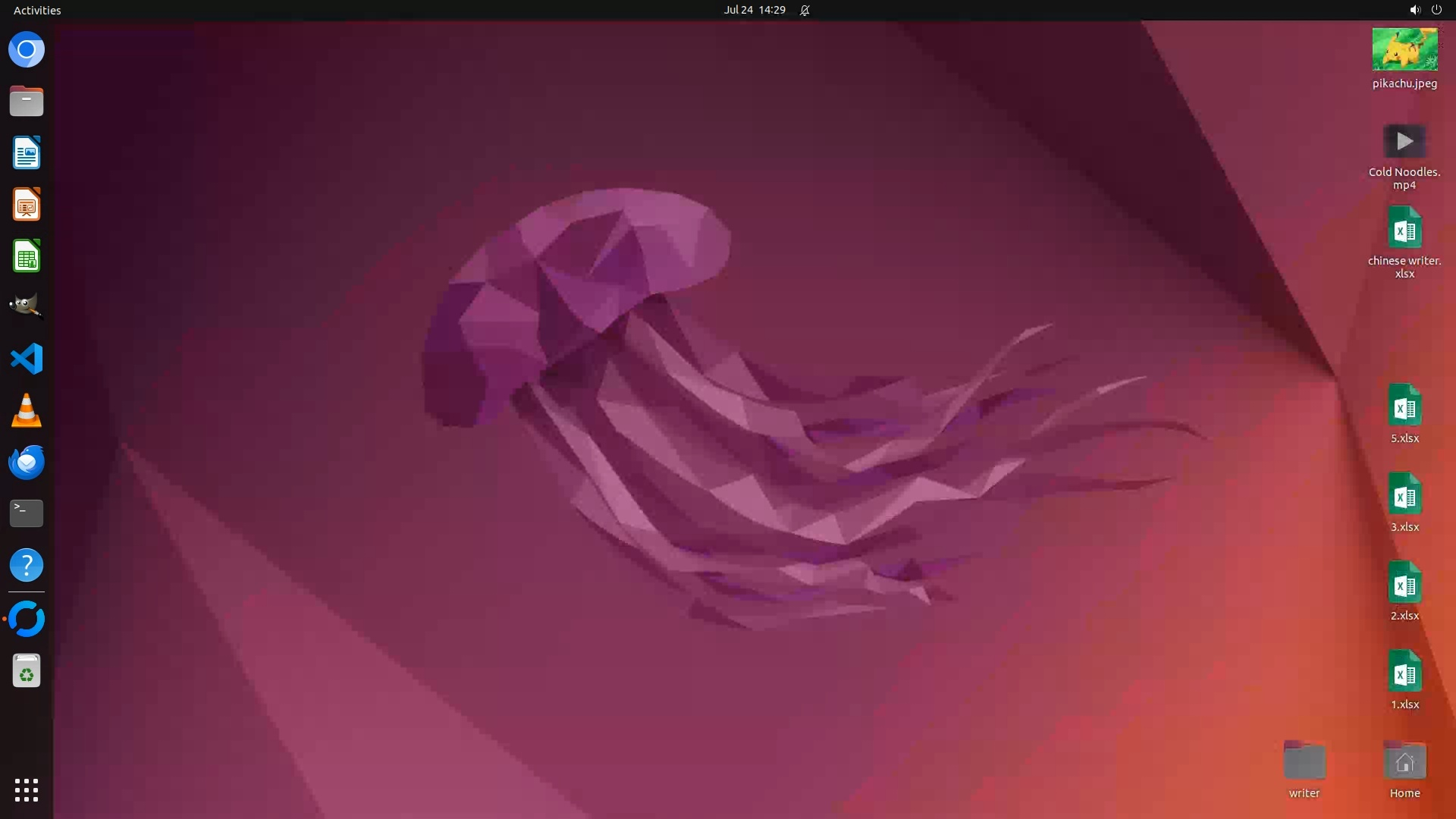Image resolution: width=1456 pixels, height=819 pixels.
Task: Open LibreOffice Writer in the dock
Action: point(27,152)
